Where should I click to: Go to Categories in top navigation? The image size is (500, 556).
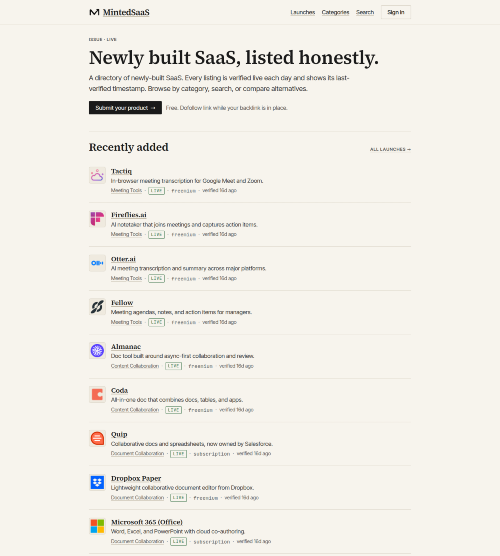click(335, 12)
